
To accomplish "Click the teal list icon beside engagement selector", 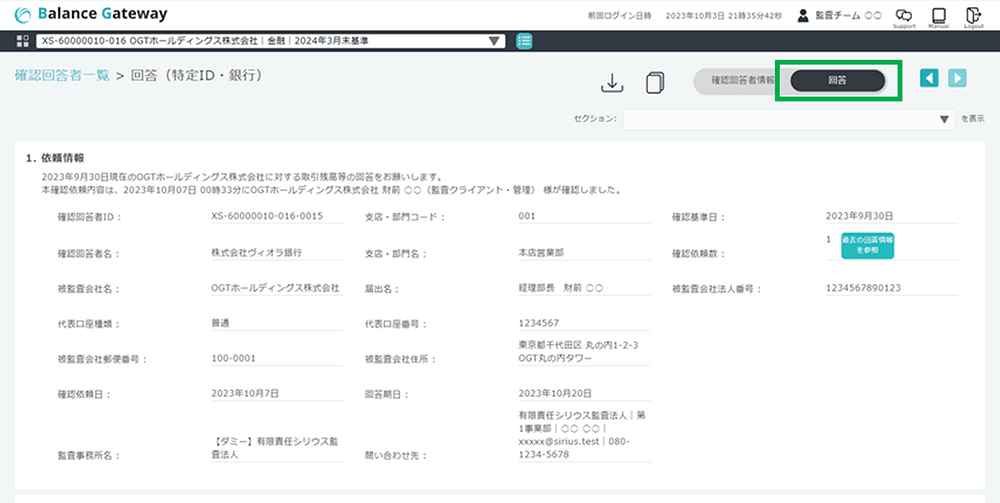I will pos(524,41).
